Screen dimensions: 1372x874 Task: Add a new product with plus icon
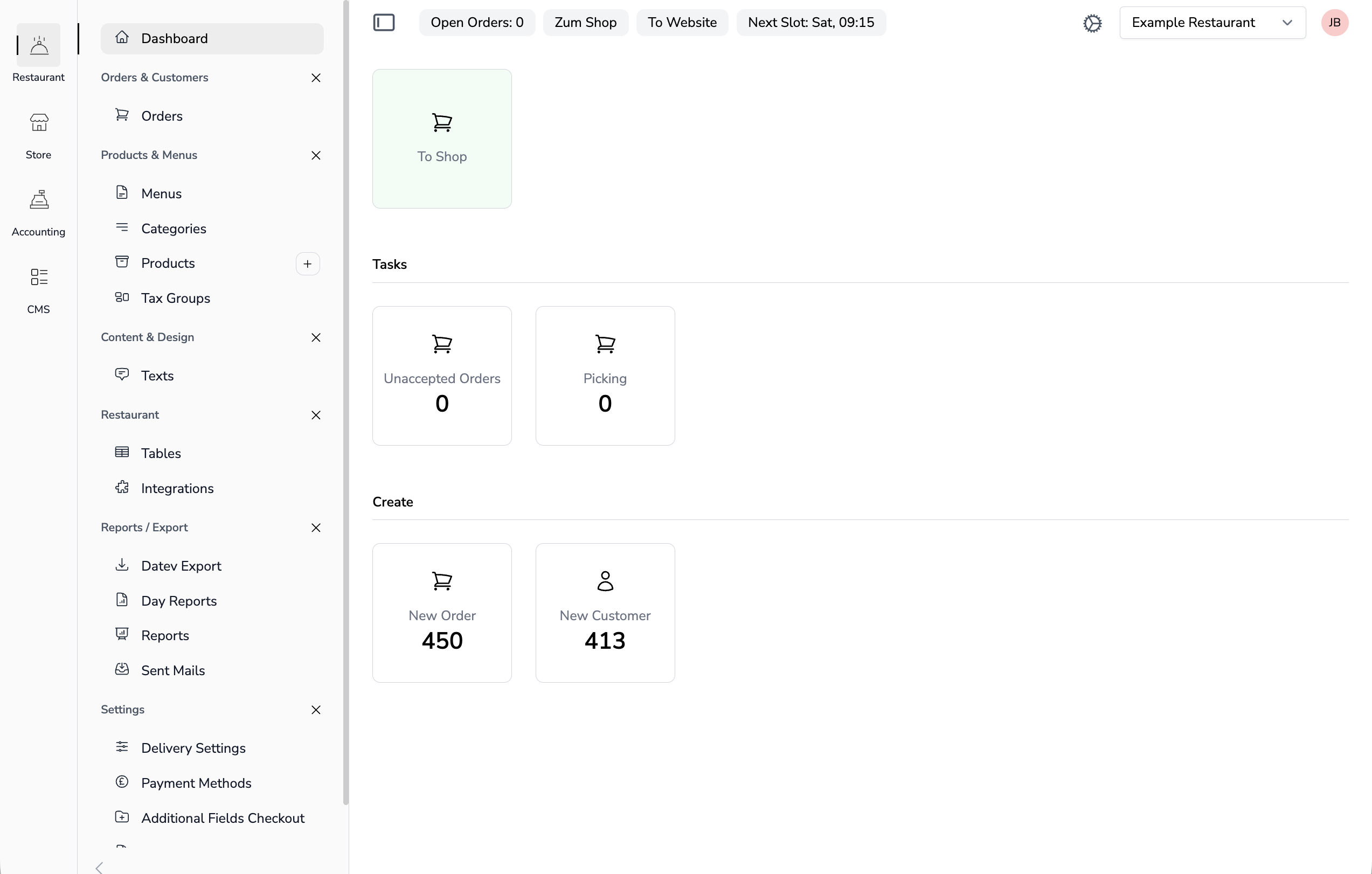click(307, 263)
